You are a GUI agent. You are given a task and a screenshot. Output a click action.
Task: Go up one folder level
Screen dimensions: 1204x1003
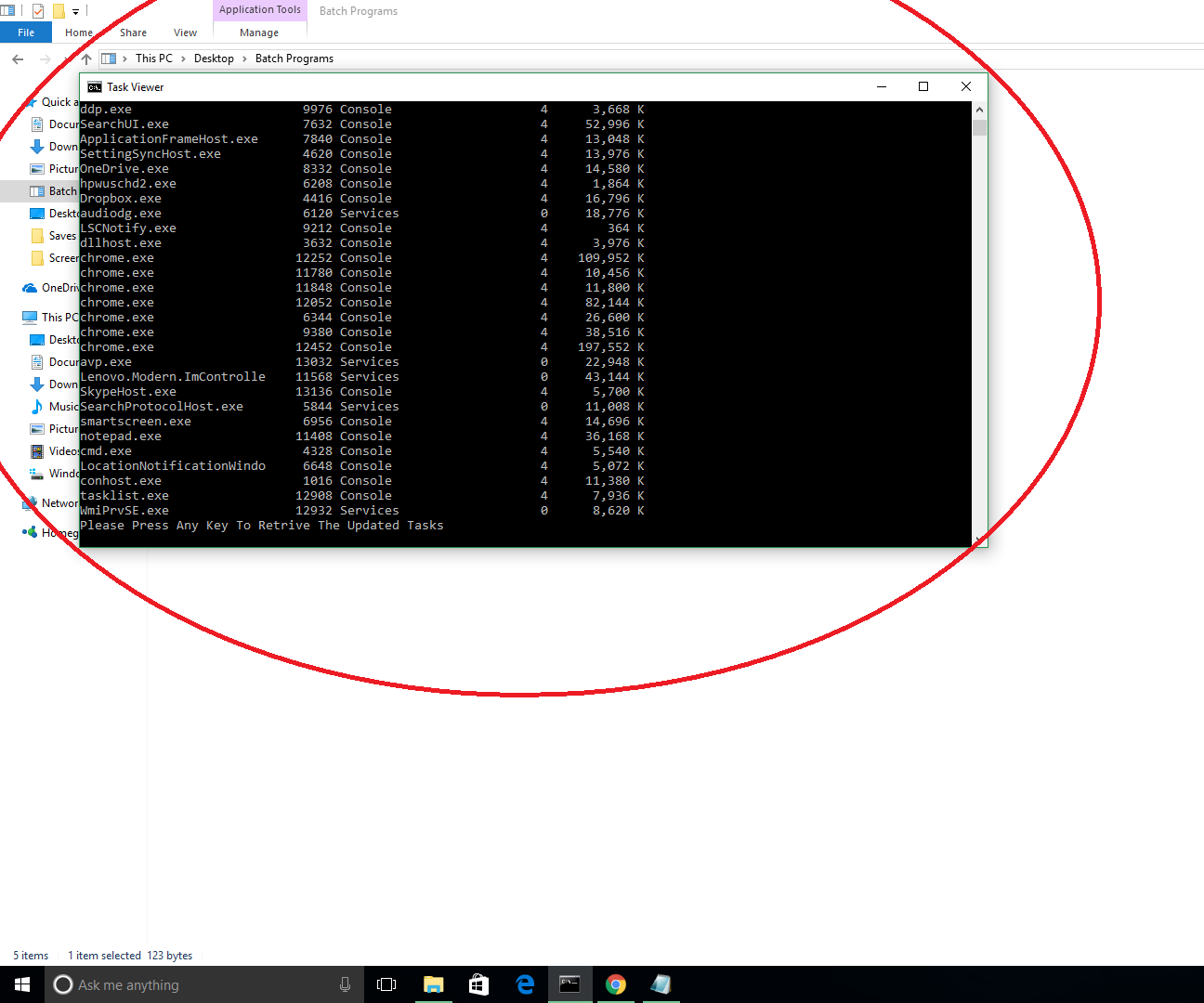point(85,59)
